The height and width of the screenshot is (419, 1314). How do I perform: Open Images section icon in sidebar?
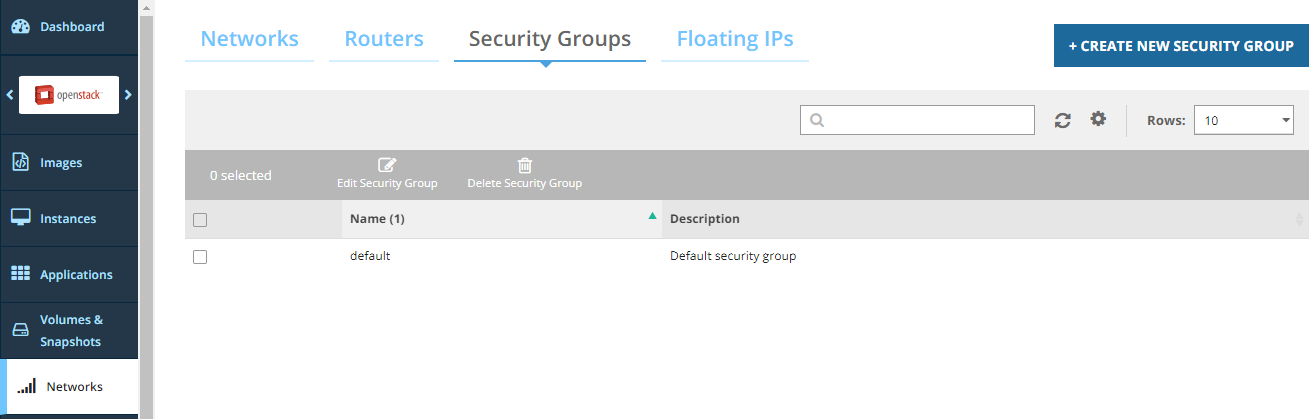pos(20,162)
